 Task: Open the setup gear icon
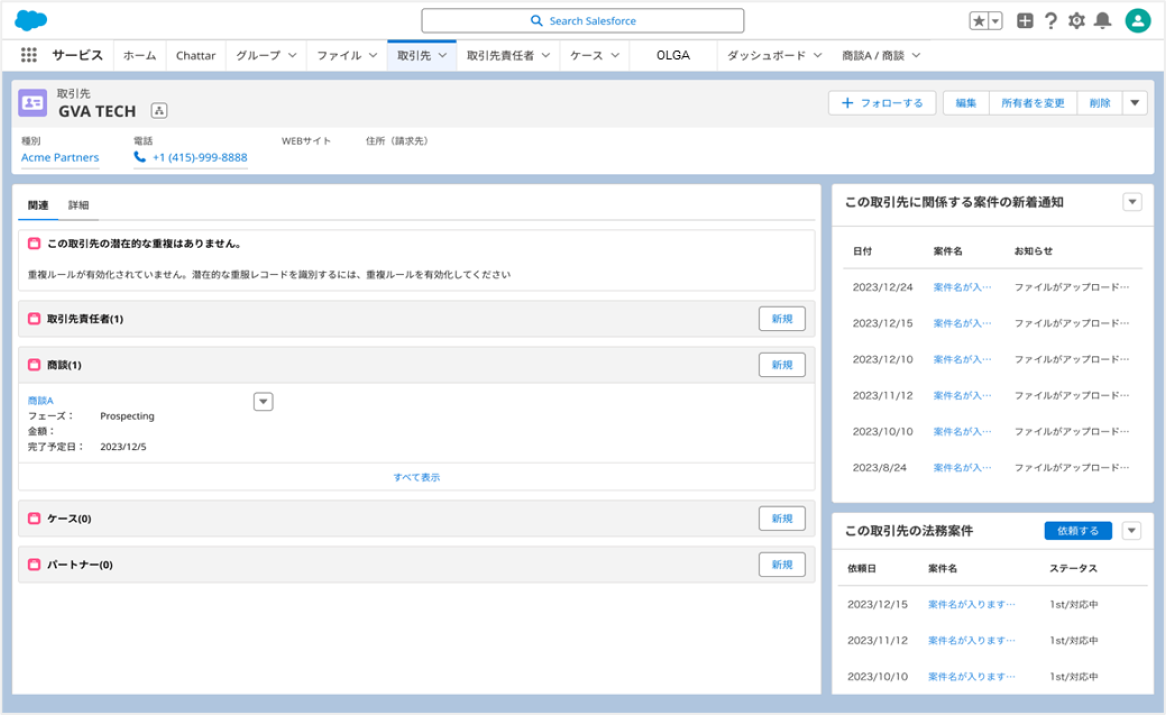[1076, 21]
